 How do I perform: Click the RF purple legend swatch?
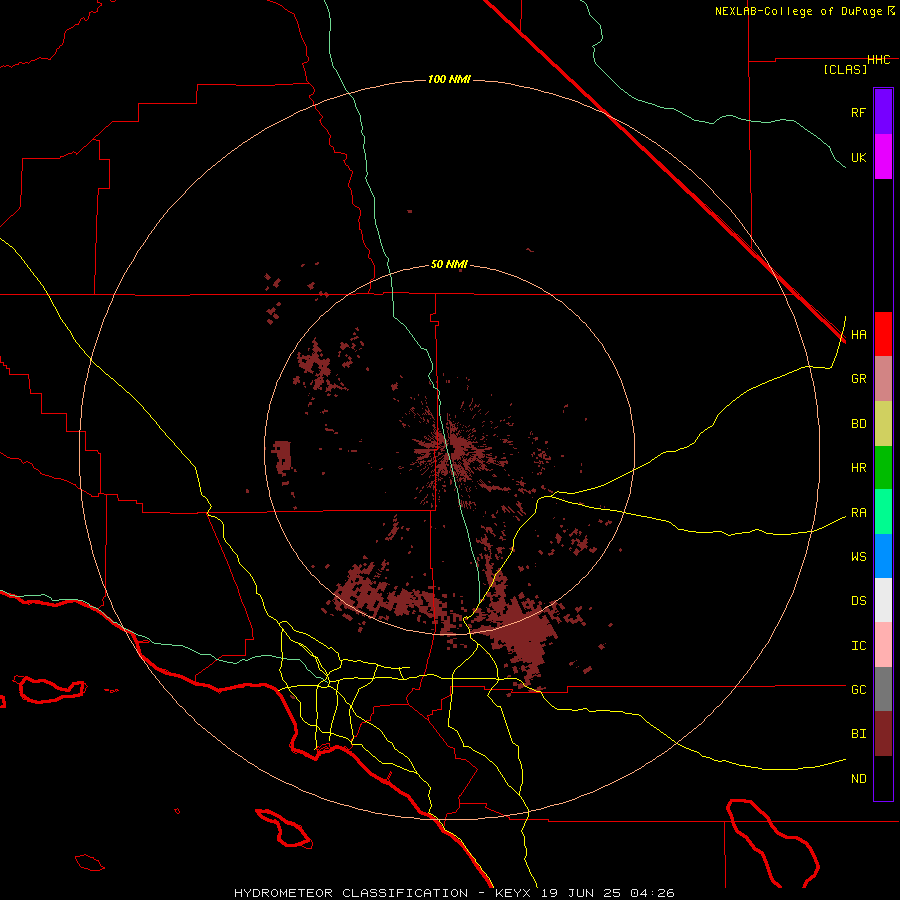tap(883, 112)
